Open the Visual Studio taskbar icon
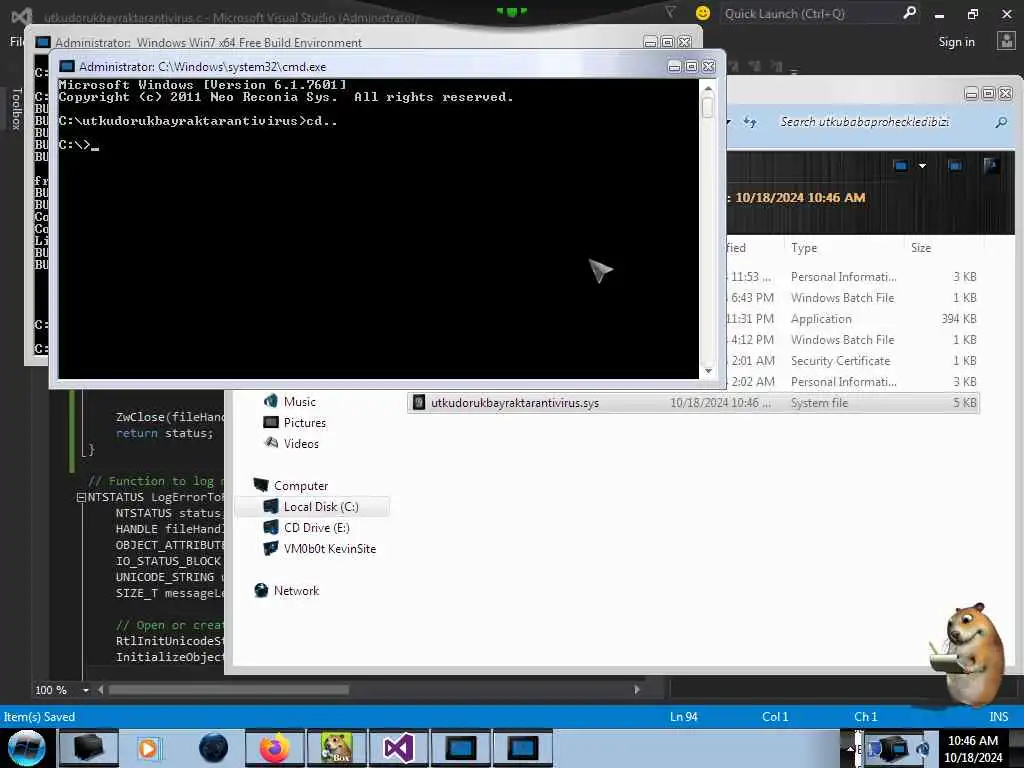 point(398,748)
